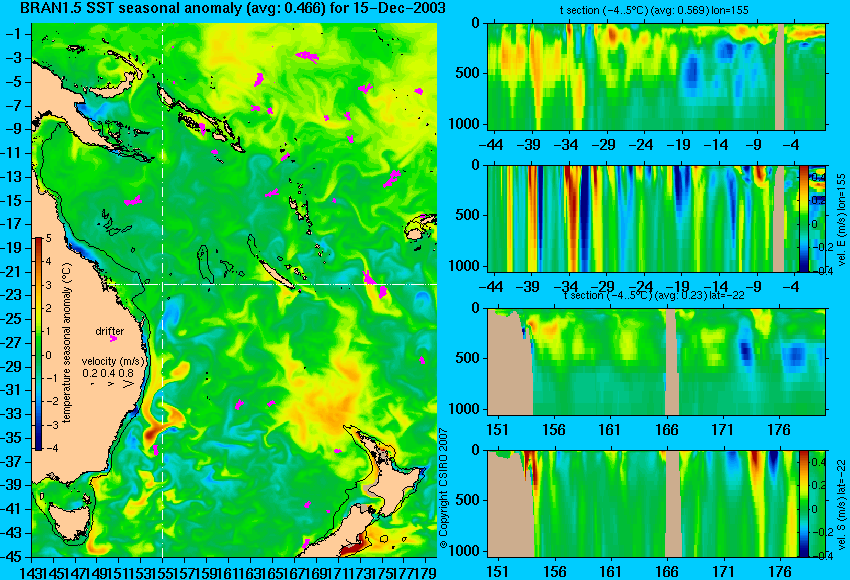Click the tan seafloor block in lat=-22 temperature section
The image size is (850, 580).
tap(510, 362)
